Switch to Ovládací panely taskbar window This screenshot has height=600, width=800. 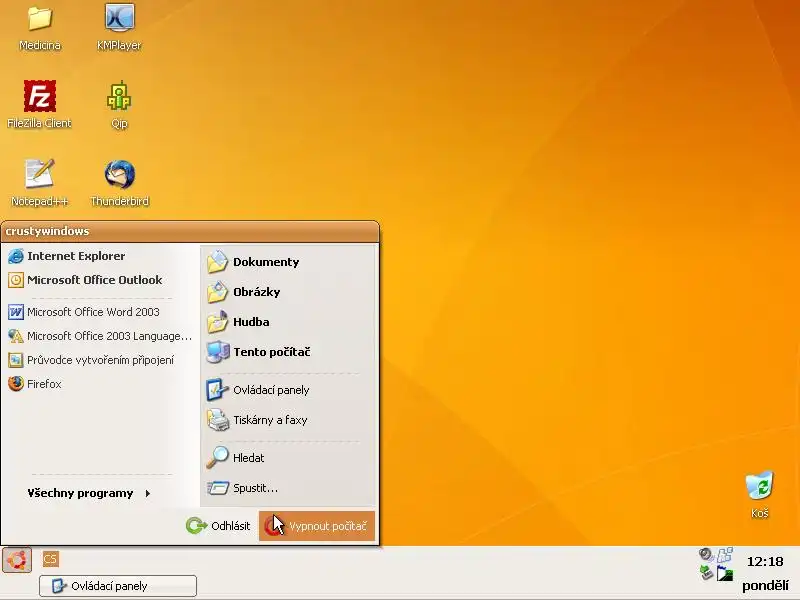(118, 586)
